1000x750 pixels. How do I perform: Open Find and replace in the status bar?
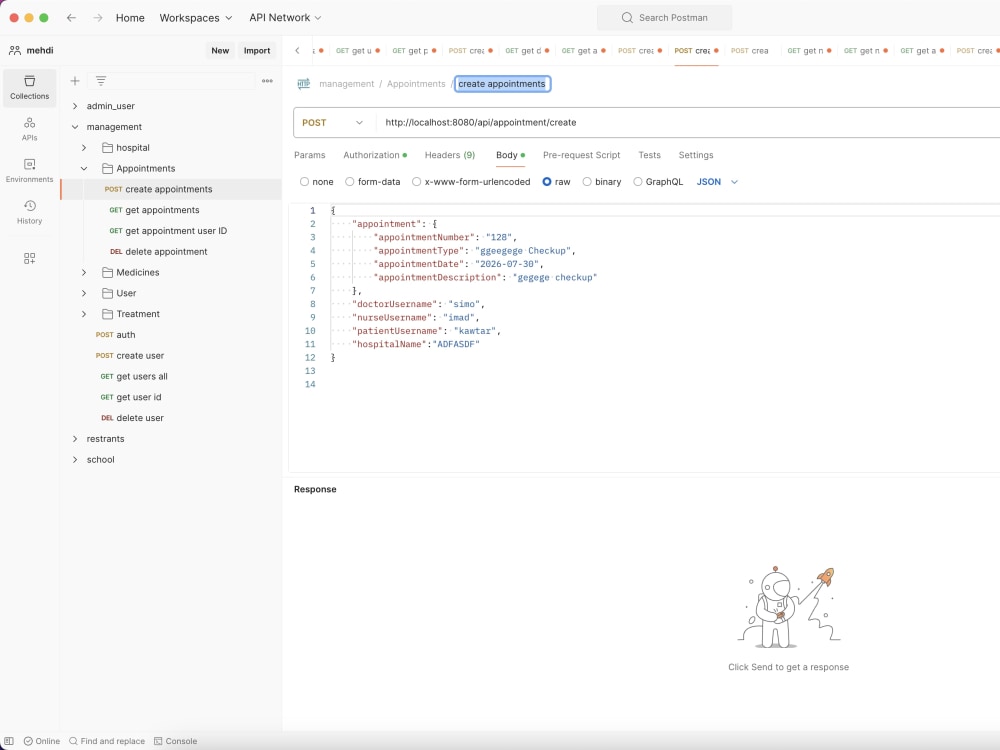(107, 741)
